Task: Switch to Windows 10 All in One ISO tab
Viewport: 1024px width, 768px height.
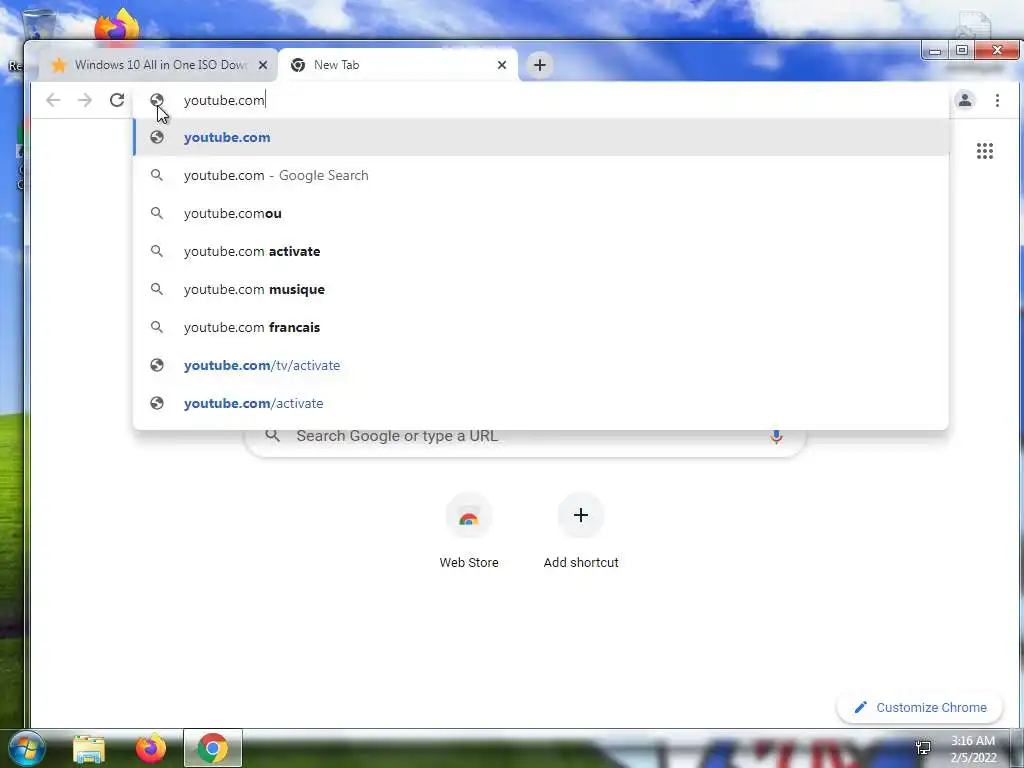Action: [158, 65]
